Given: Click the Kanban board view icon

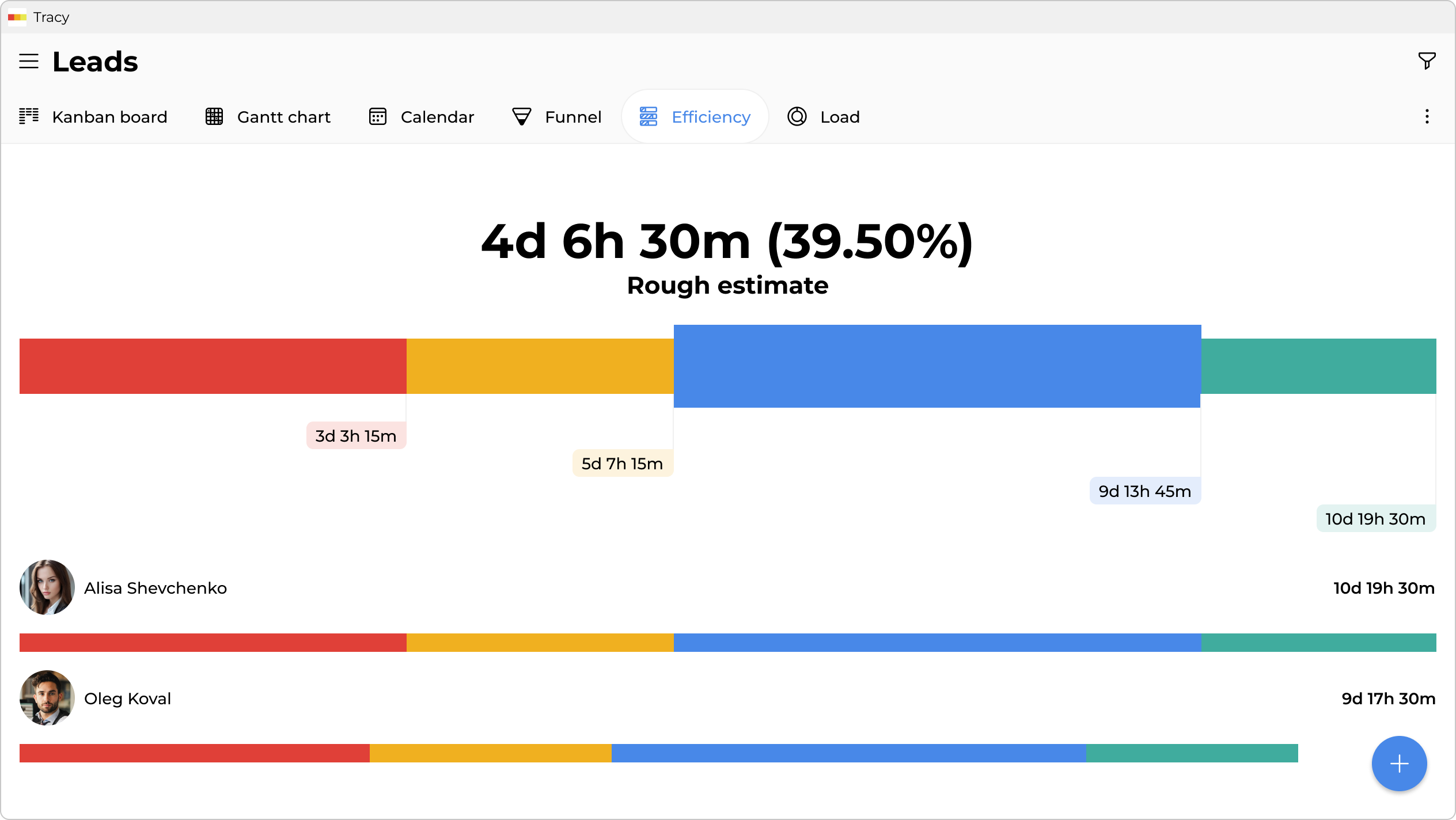Looking at the screenshot, I should (29, 116).
